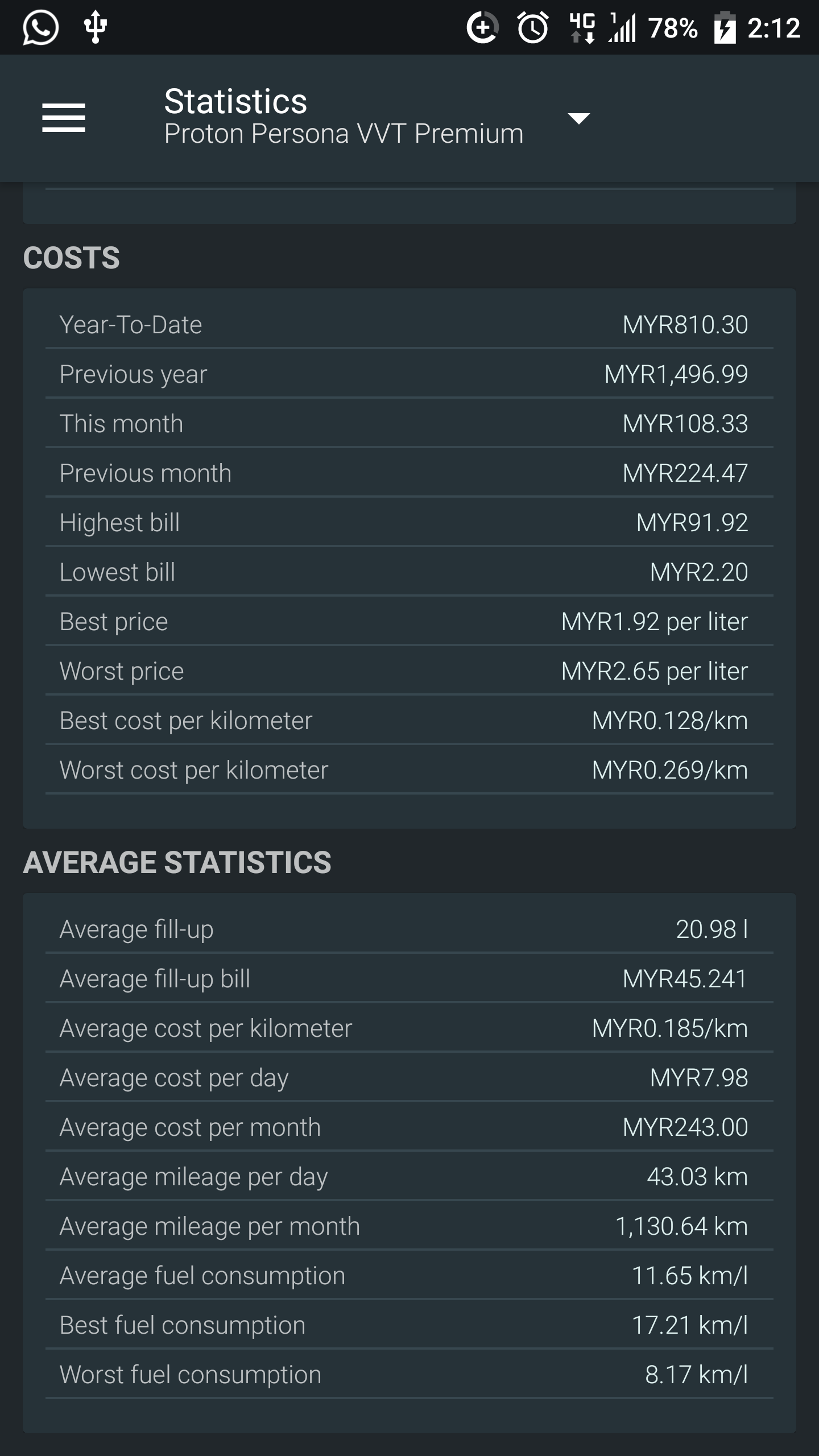The width and height of the screenshot is (819, 1456).
Task: Tap the battery charging icon
Action: tap(725, 27)
